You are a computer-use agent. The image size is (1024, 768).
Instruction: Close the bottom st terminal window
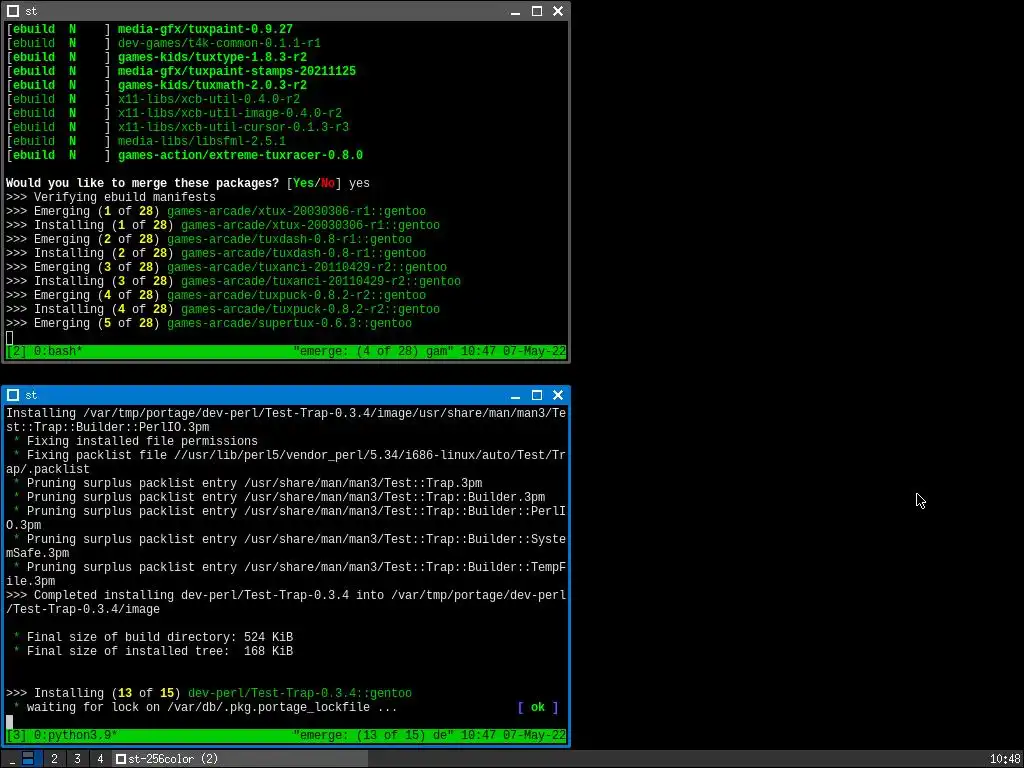[558, 395]
